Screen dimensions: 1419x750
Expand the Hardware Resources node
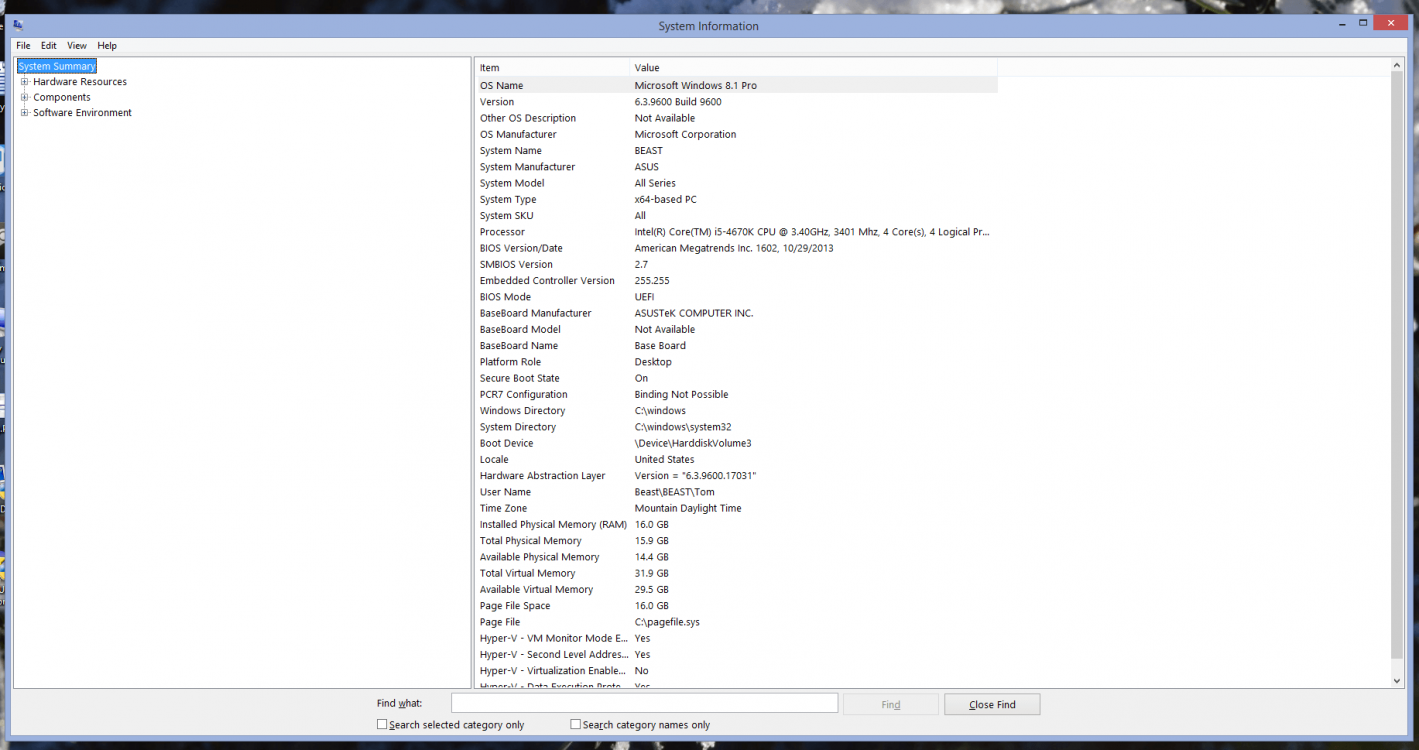[x=25, y=82]
